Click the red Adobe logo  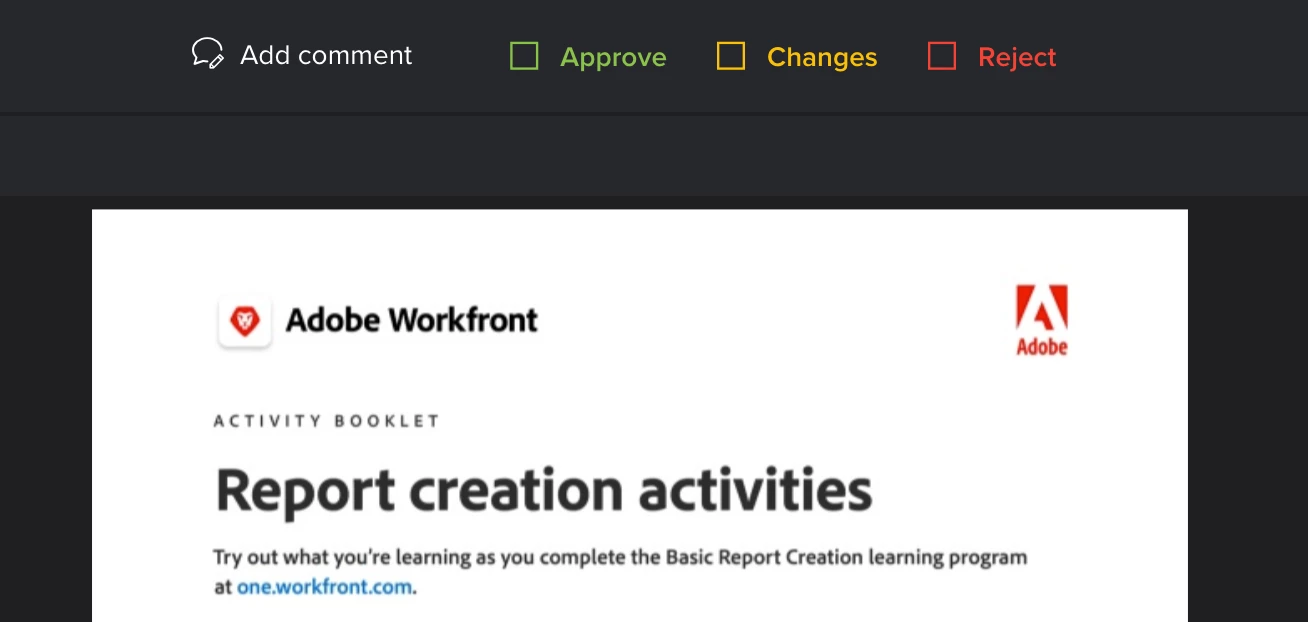(x=1042, y=320)
